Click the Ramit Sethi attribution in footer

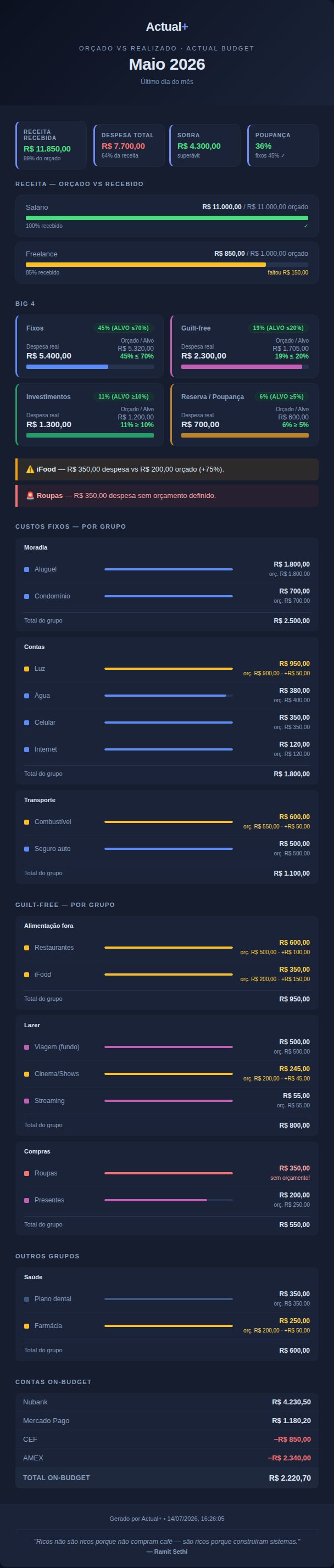click(167, 1552)
